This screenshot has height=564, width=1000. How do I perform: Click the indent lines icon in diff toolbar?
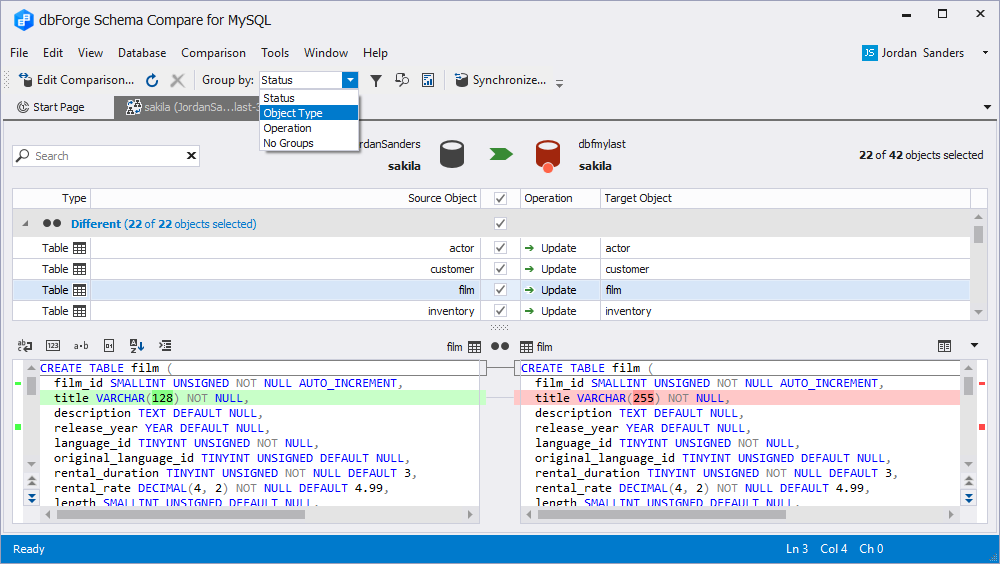165,346
